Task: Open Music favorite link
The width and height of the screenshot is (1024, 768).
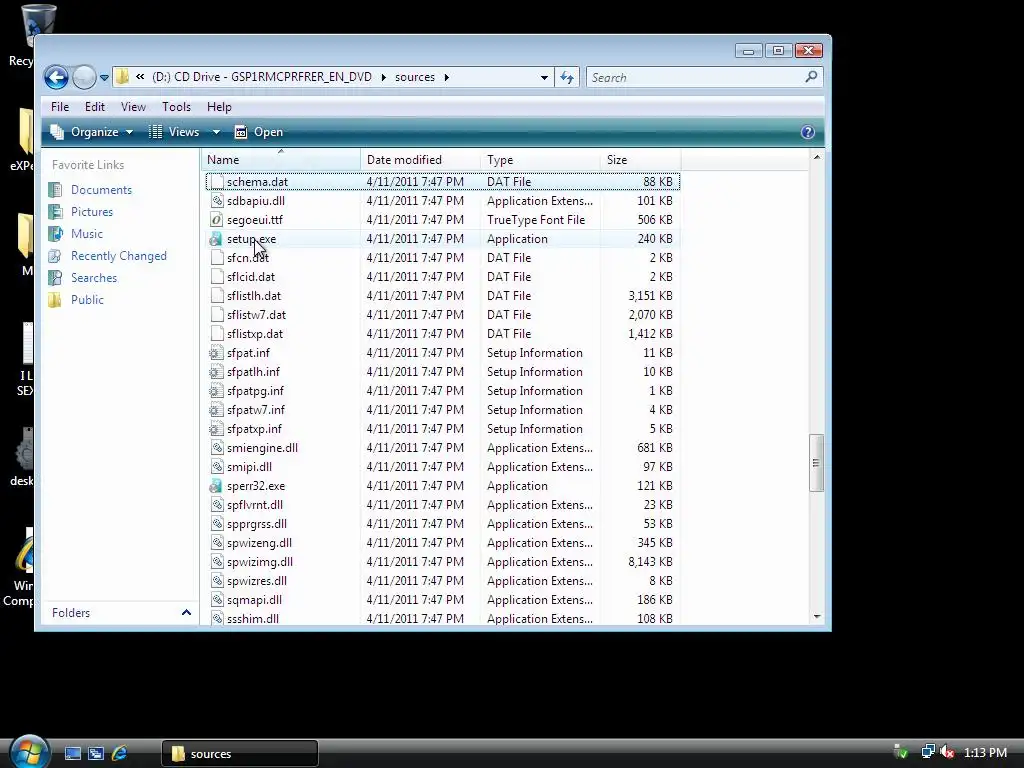Action: [x=87, y=234]
